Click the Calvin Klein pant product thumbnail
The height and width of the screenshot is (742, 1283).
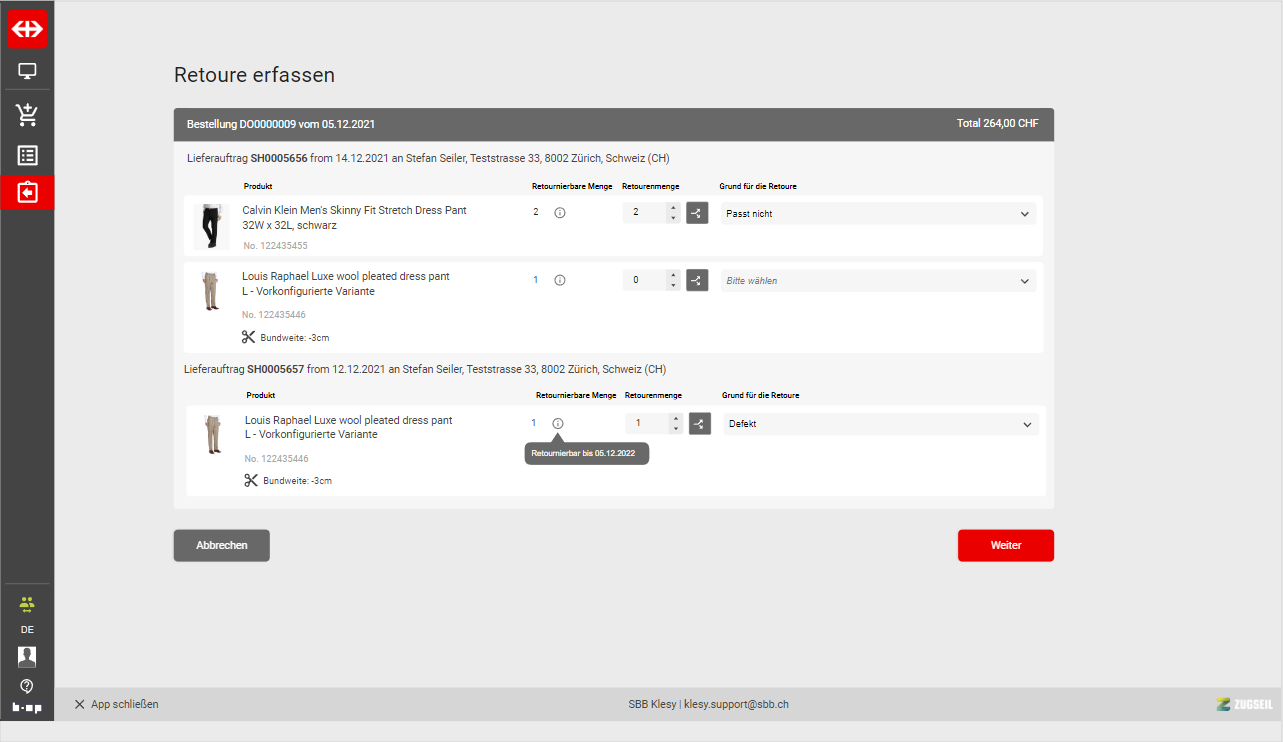(210, 226)
